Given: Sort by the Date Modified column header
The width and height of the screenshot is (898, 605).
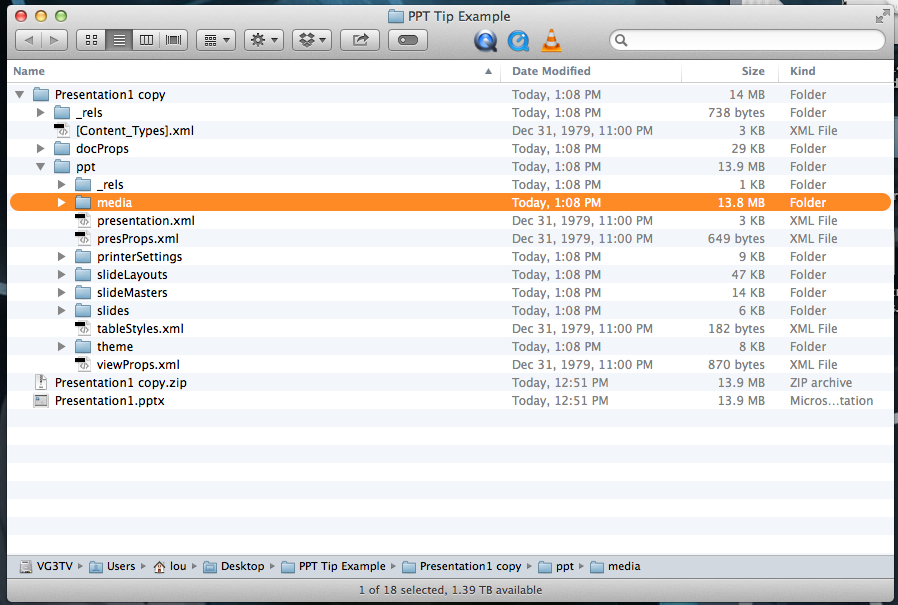Looking at the screenshot, I should pos(590,71).
